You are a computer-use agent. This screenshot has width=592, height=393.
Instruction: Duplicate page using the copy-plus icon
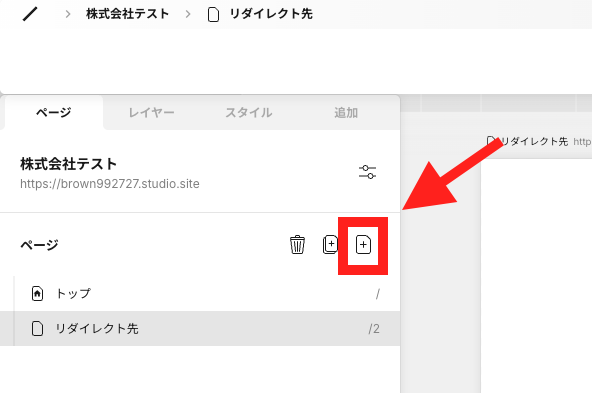pos(330,245)
